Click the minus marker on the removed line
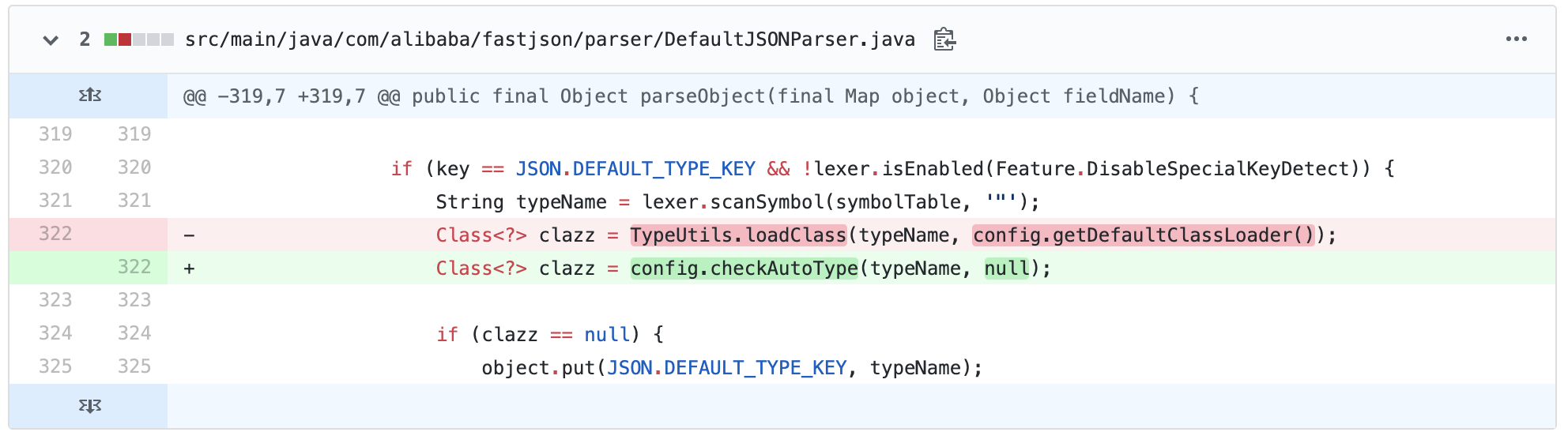 [190, 235]
